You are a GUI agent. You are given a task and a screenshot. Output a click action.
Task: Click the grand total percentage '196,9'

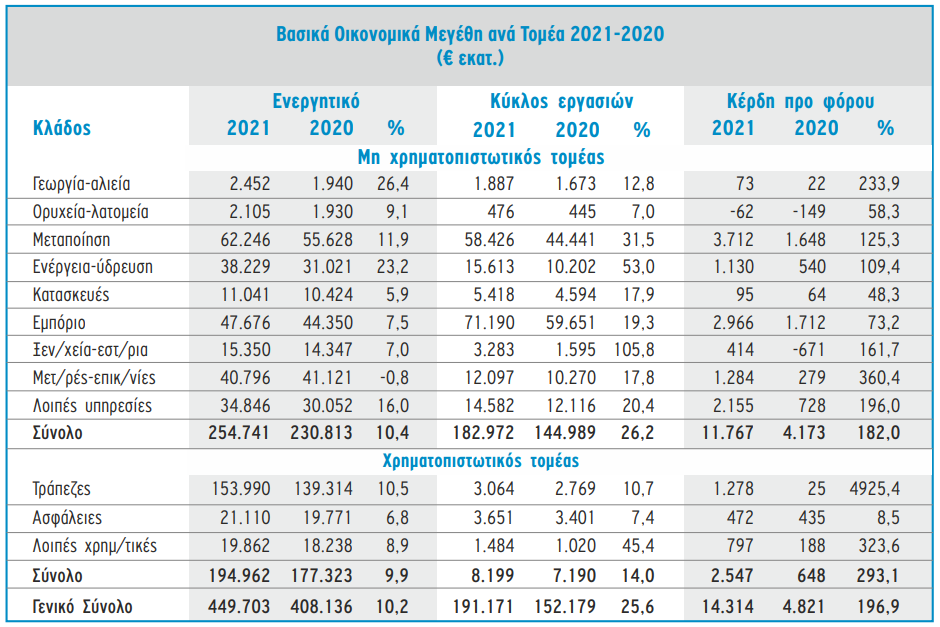pos(878,606)
